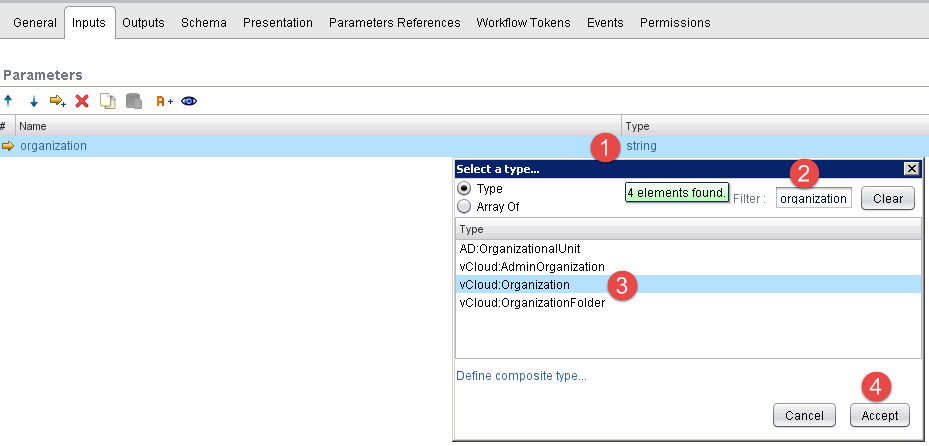Click into the Filter text field
Image resolution: width=929 pixels, height=446 pixels.
tap(813, 199)
